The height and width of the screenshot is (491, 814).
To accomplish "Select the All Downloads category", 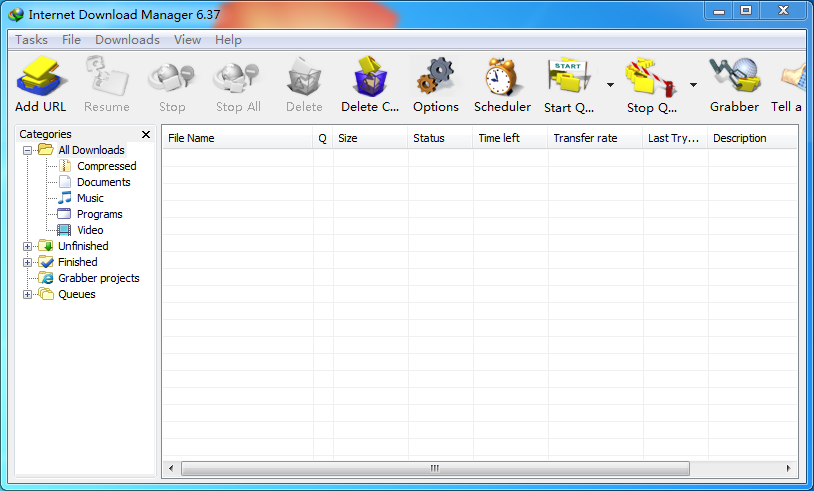I will pyautogui.click(x=91, y=150).
